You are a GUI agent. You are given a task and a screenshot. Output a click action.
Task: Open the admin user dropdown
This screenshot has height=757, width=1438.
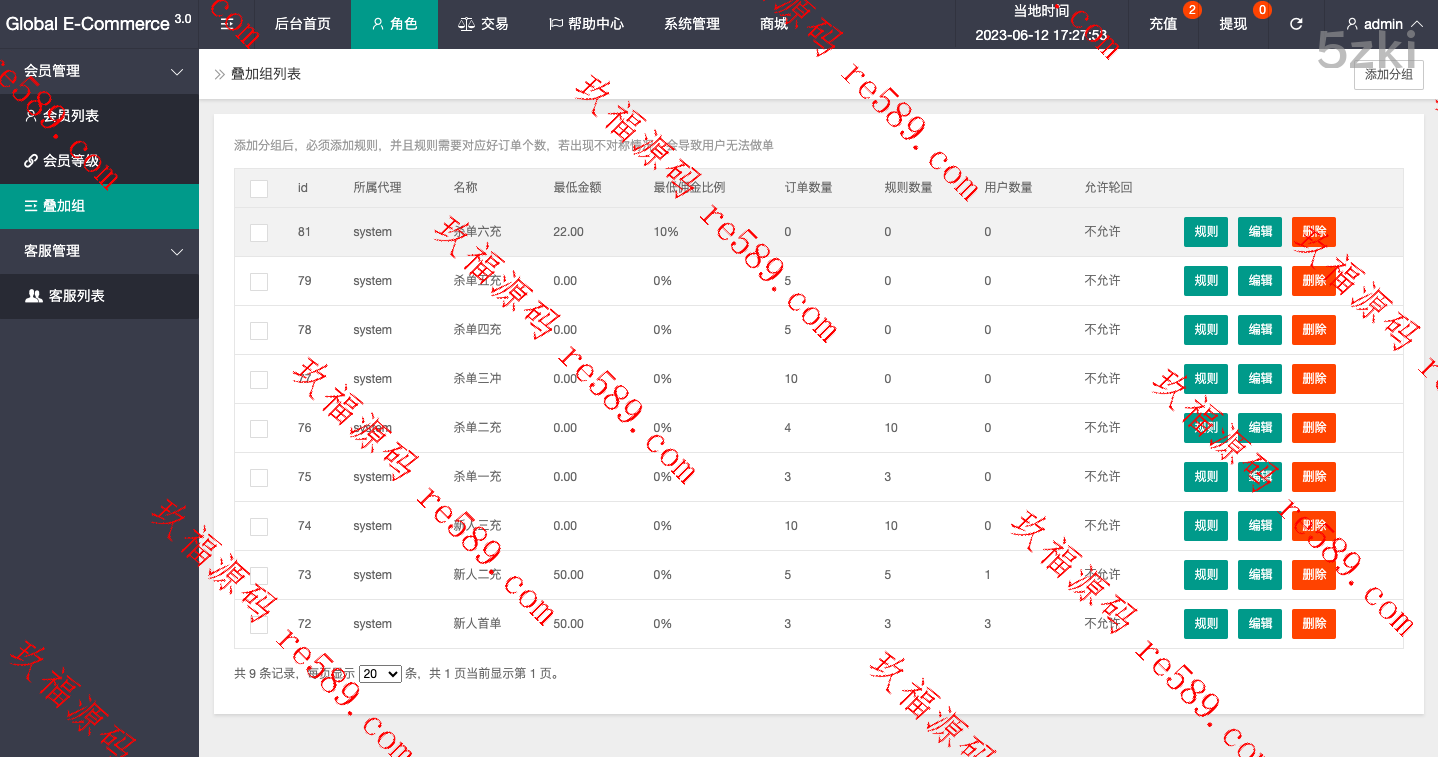click(x=1384, y=24)
